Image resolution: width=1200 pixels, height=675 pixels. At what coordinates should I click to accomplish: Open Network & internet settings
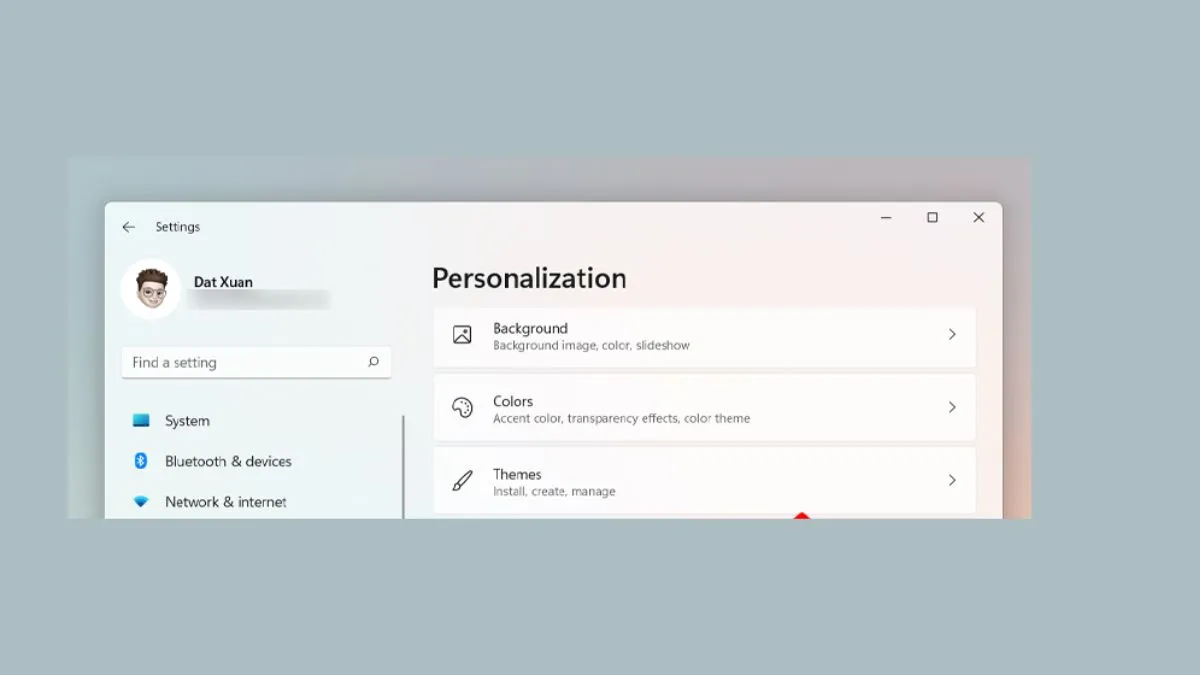coord(225,501)
